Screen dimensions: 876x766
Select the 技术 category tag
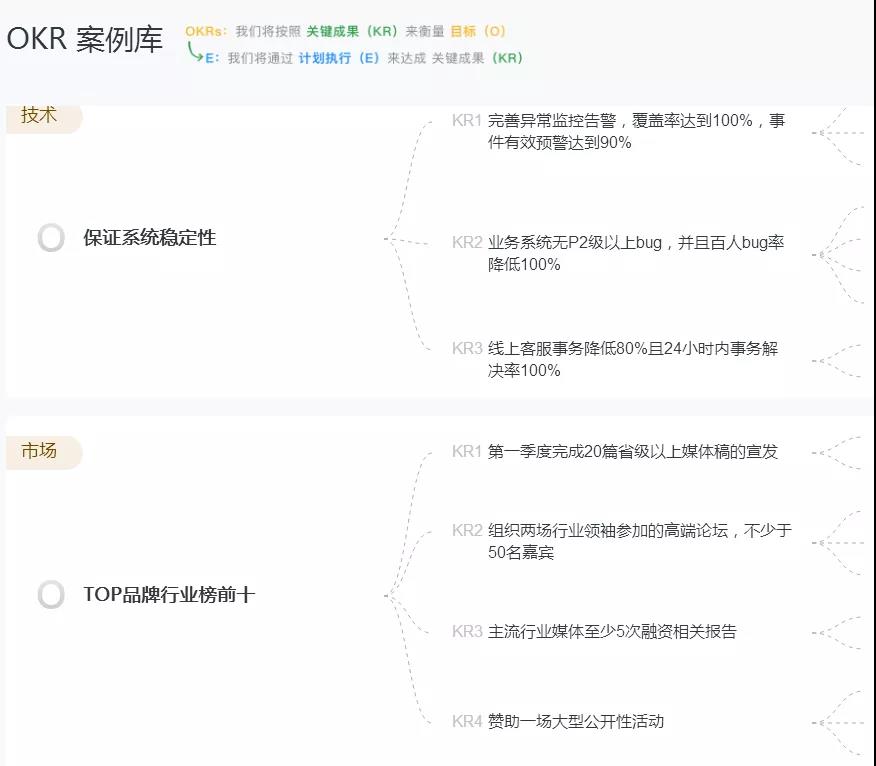[x=40, y=115]
